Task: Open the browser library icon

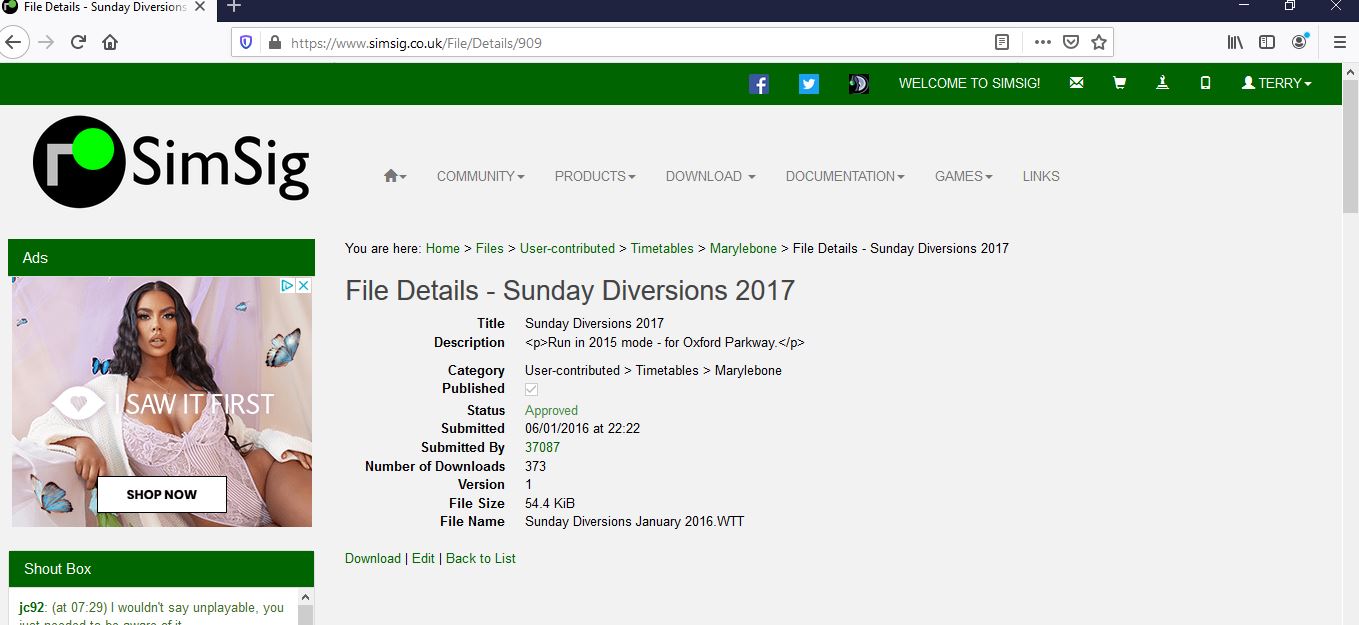Action: pyautogui.click(x=1236, y=42)
